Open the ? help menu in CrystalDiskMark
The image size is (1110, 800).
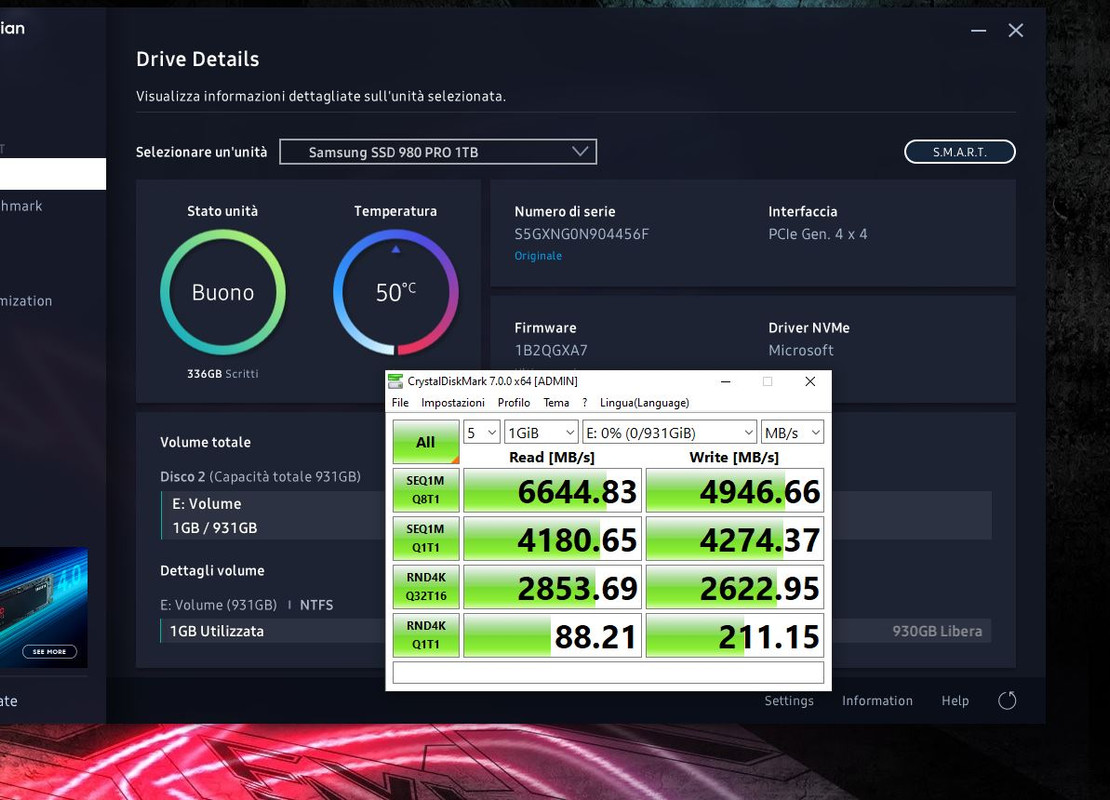pyautogui.click(x=585, y=403)
